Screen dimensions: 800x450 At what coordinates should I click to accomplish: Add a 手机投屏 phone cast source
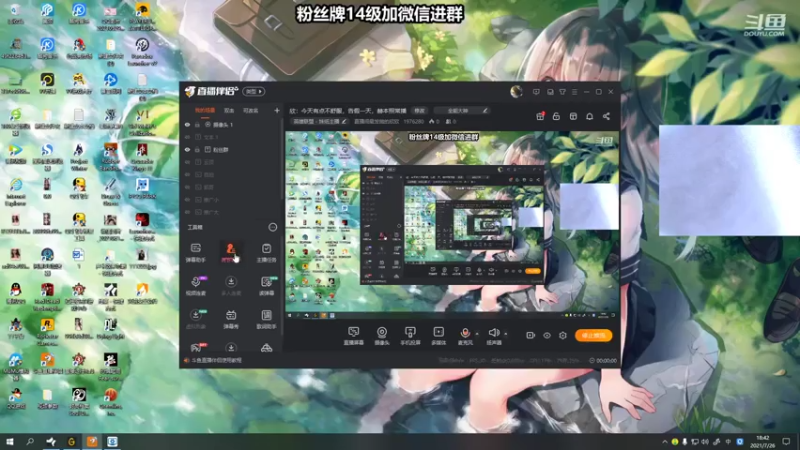click(410, 336)
